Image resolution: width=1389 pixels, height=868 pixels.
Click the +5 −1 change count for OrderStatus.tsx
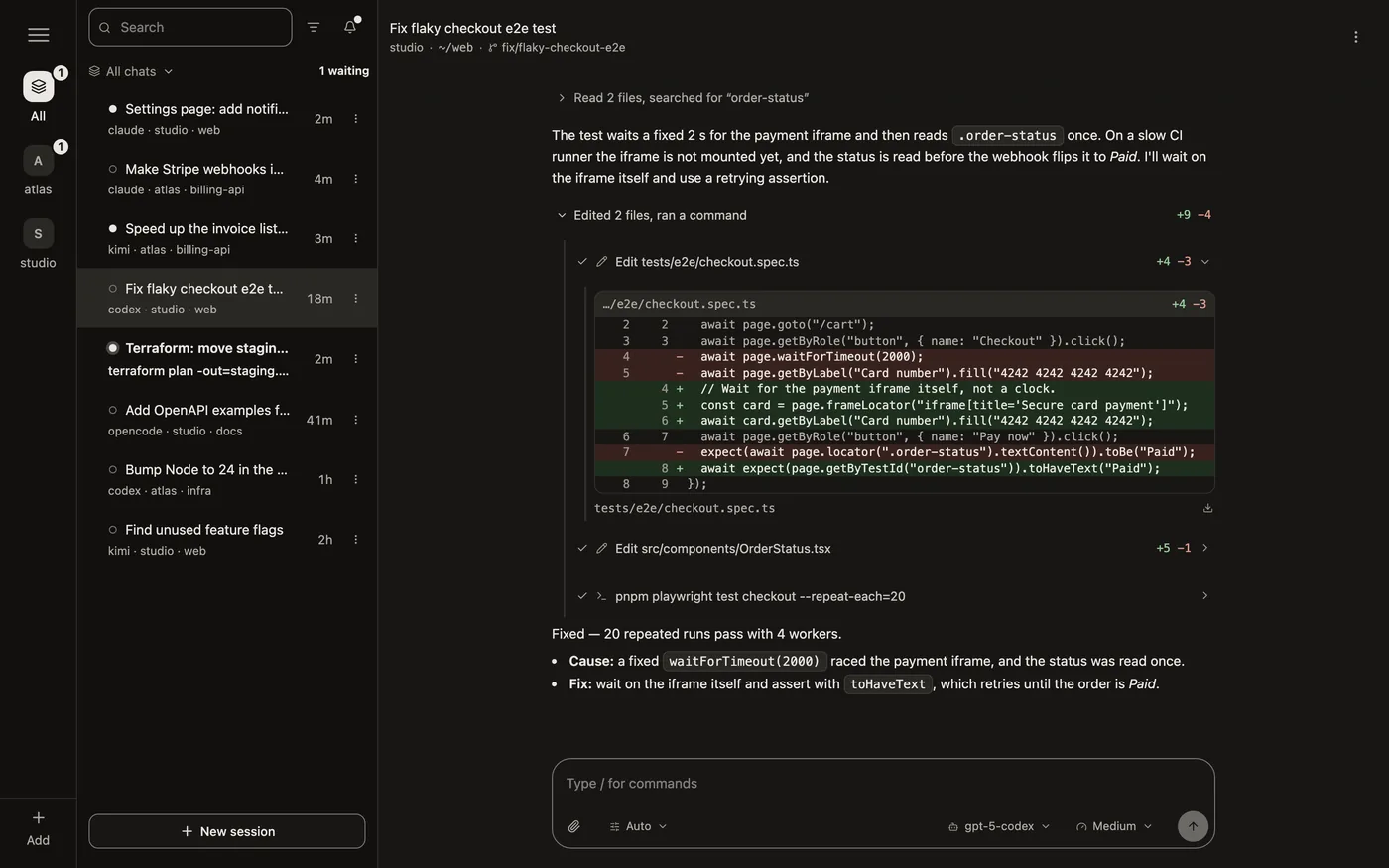pyautogui.click(x=1174, y=548)
